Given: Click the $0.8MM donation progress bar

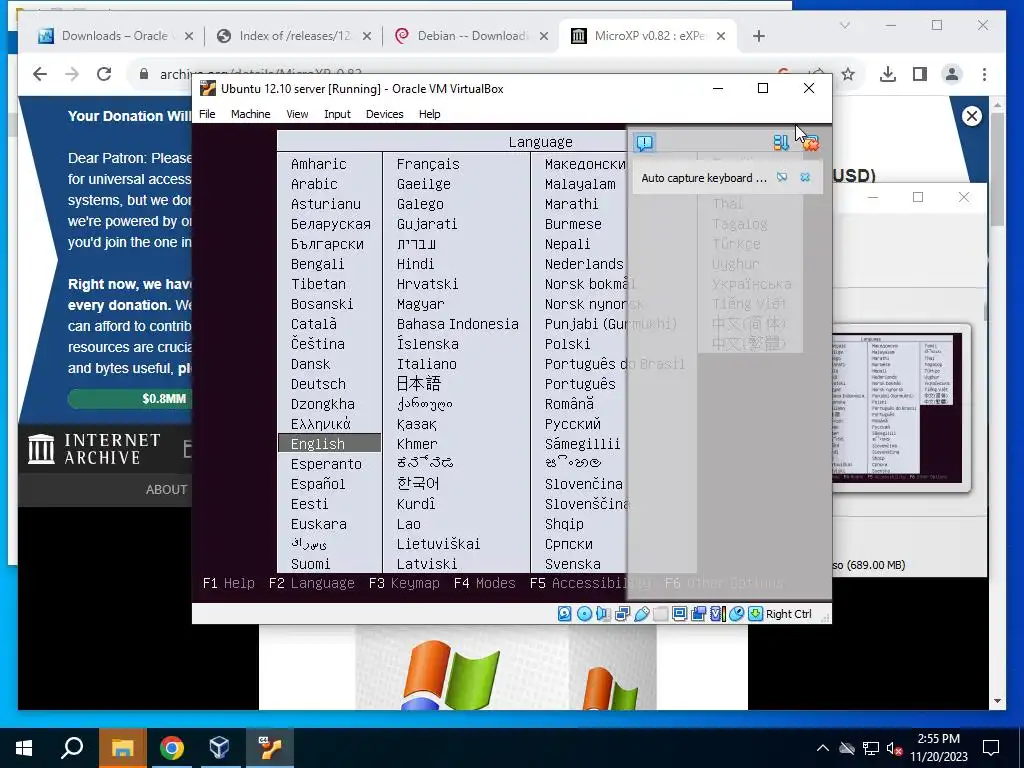Looking at the screenshot, I should point(131,398).
